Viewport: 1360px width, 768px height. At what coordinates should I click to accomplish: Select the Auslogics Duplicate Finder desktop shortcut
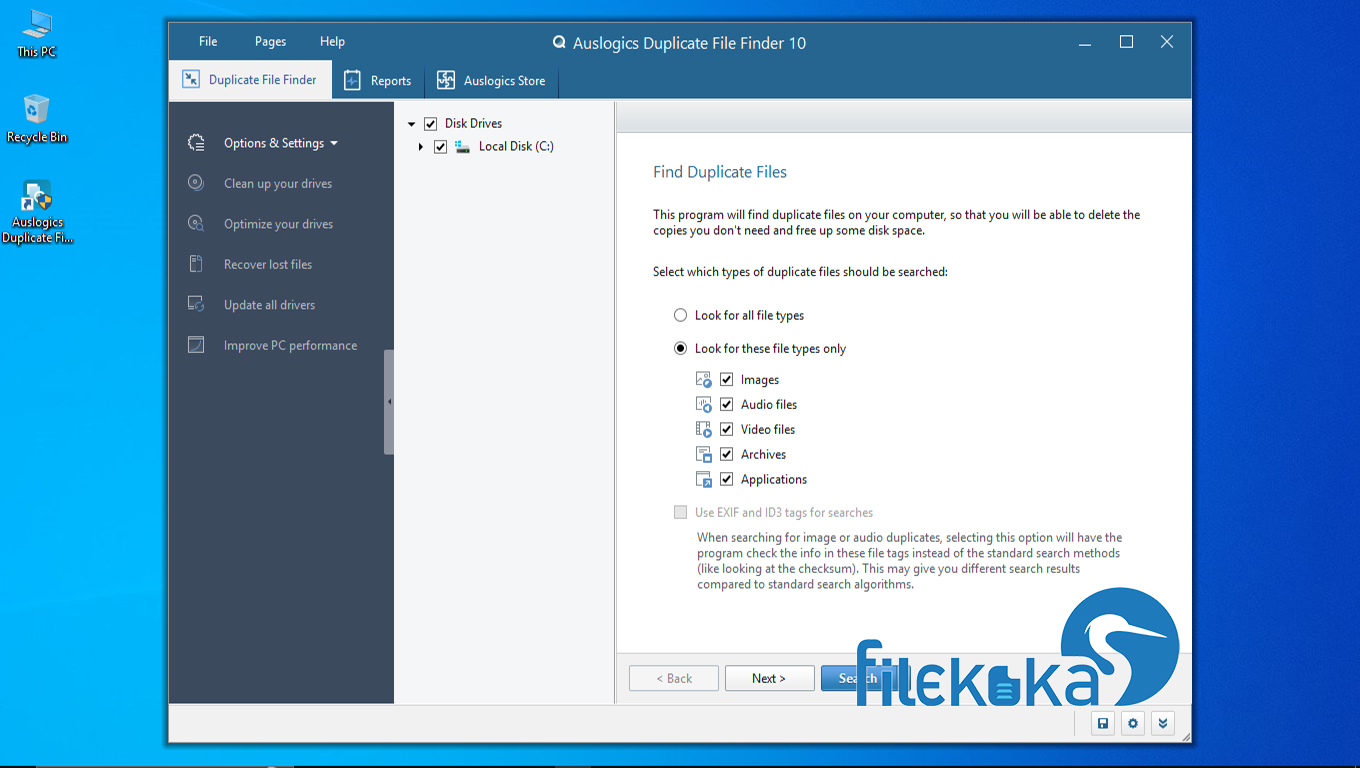[37, 212]
